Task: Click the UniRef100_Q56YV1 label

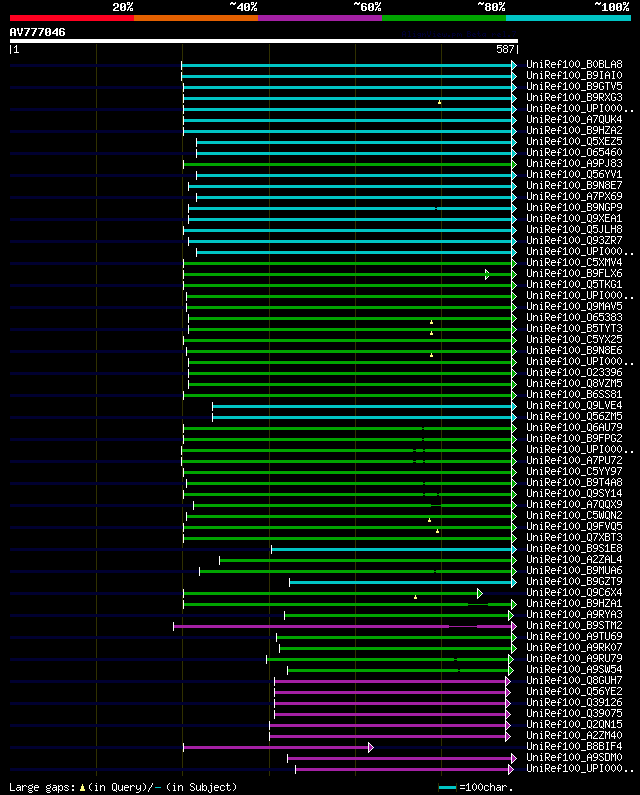Action: click(574, 174)
